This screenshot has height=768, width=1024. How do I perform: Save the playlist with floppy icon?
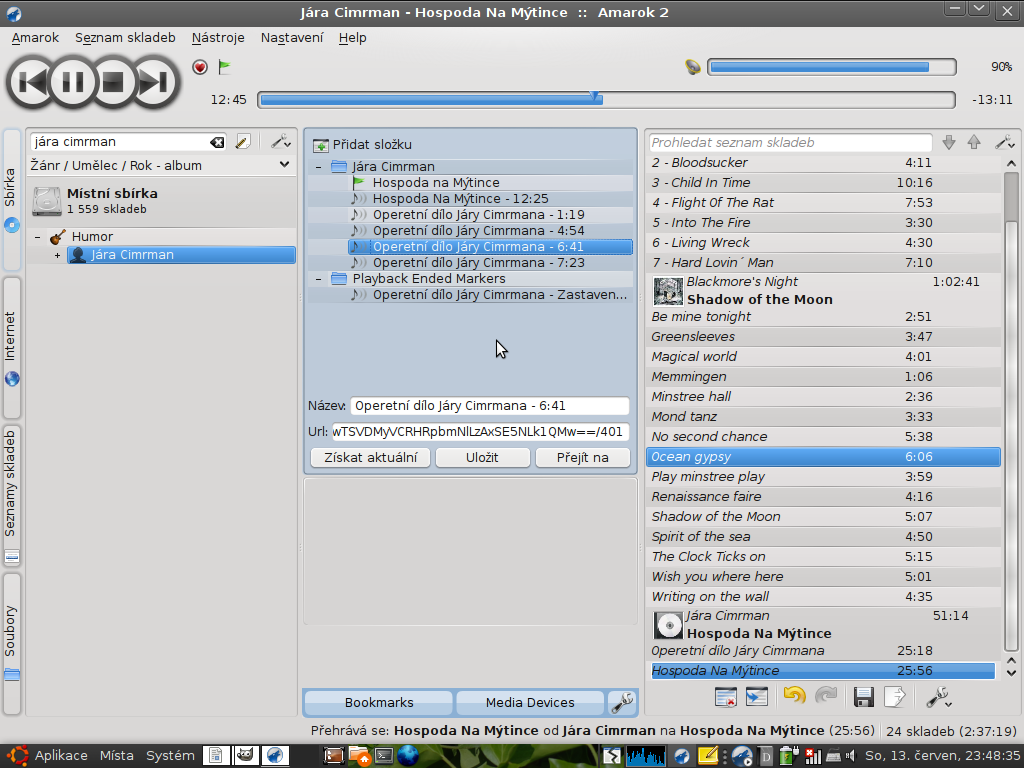(863, 697)
